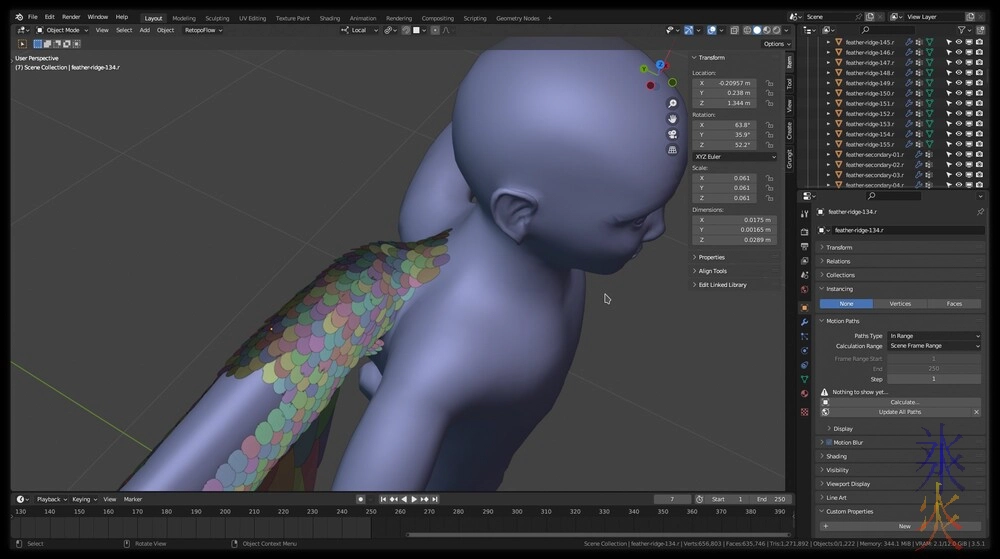This screenshot has width=1000, height=559.
Task: Toggle the Location X lock icon
Action: (x=768, y=83)
